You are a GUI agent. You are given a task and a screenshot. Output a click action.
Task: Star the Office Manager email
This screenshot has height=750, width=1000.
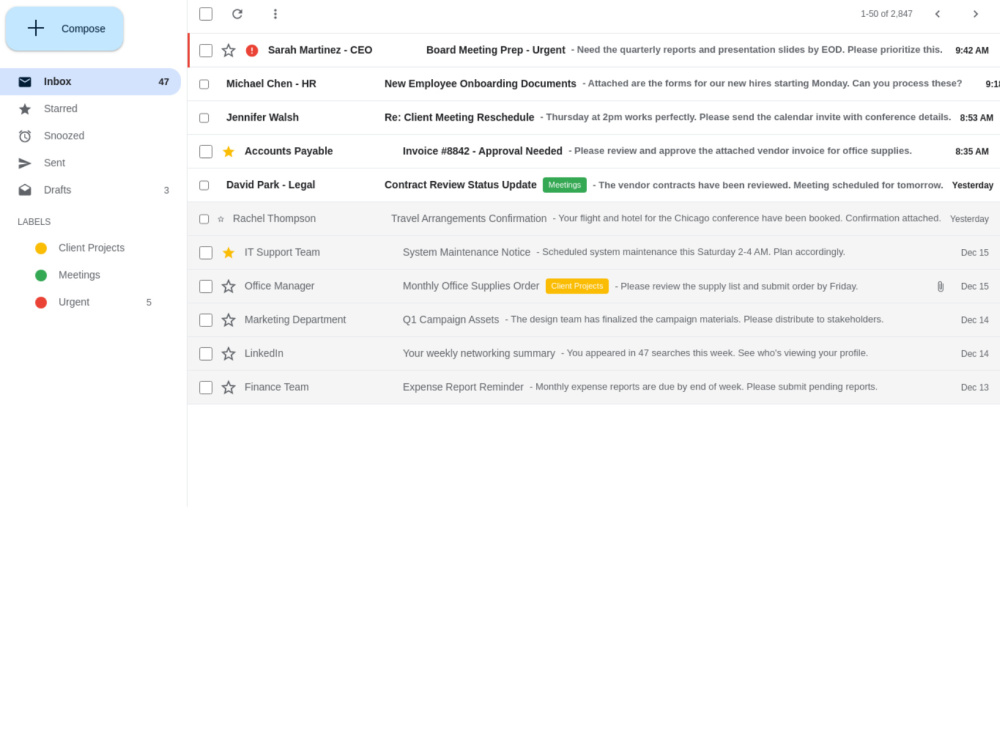(x=228, y=286)
